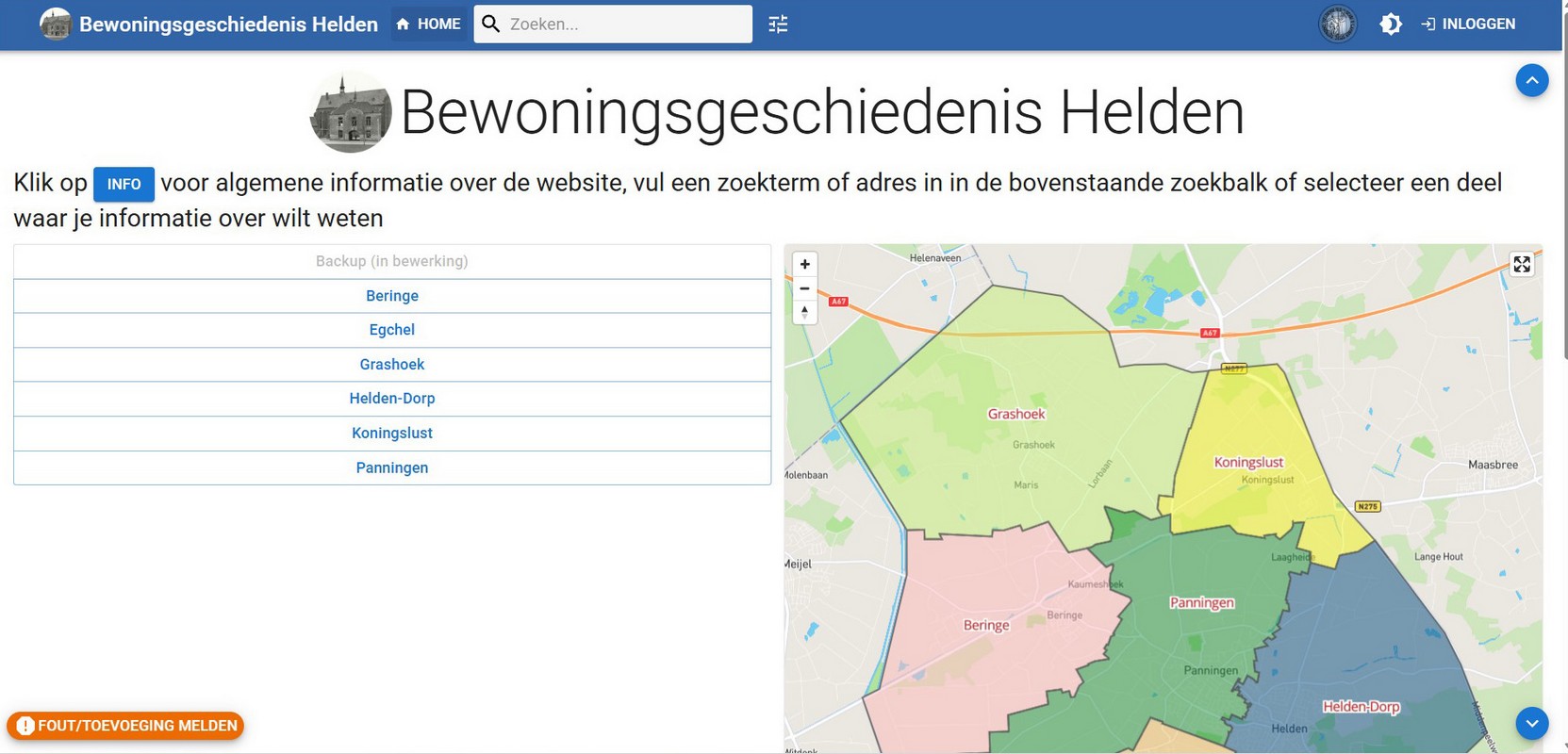Viewport: 1568px width, 754px height.
Task: Toggle dark/light theme brightness icon
Action: point(1390,25)
